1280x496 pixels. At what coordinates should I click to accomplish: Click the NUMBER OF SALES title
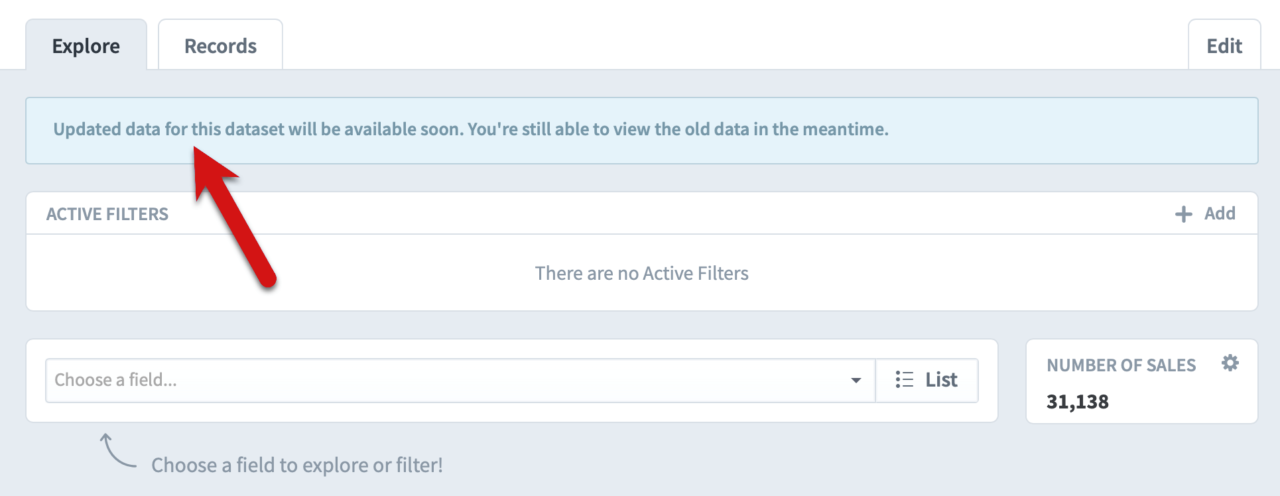tap(1121, 365)
